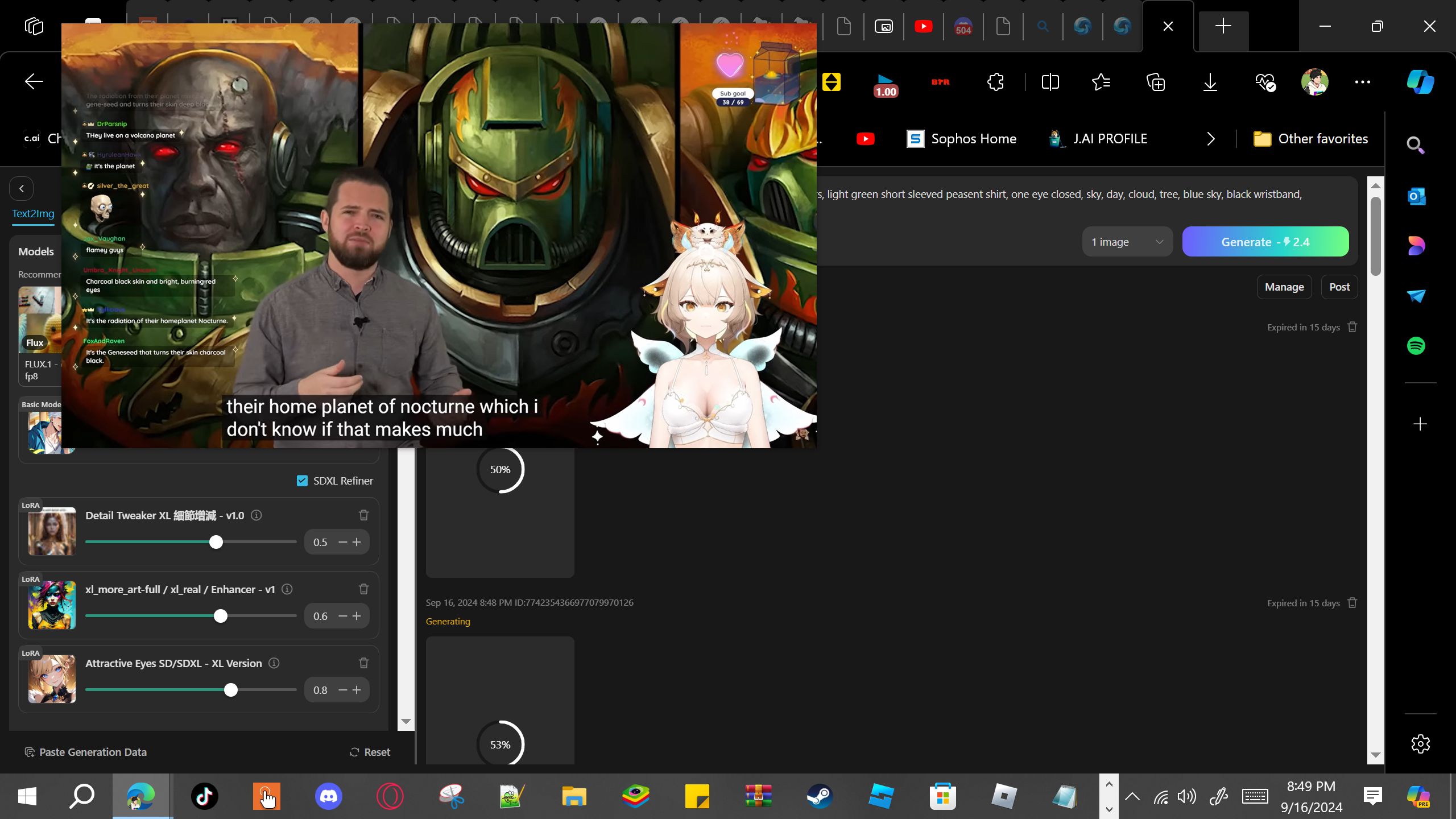
Task: Open the yellow extension icon
Action: (831, 82)
